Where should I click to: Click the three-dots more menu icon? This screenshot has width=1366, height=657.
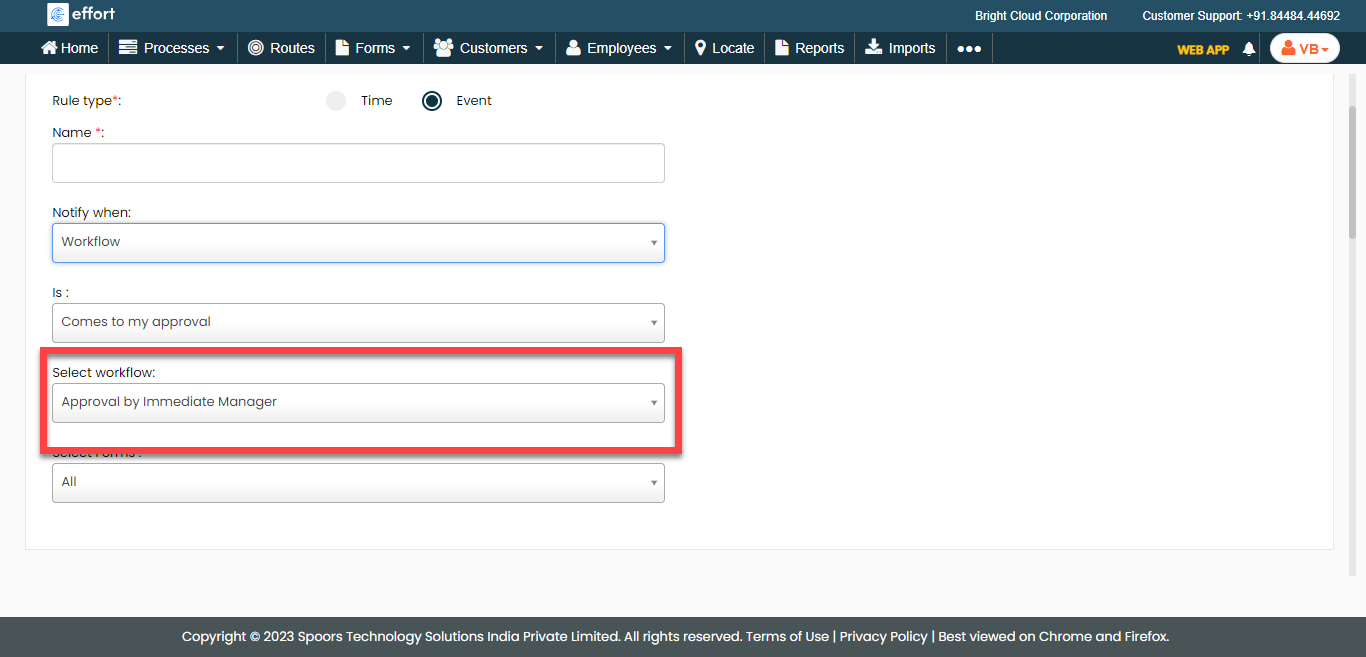[x=968, y=48]
